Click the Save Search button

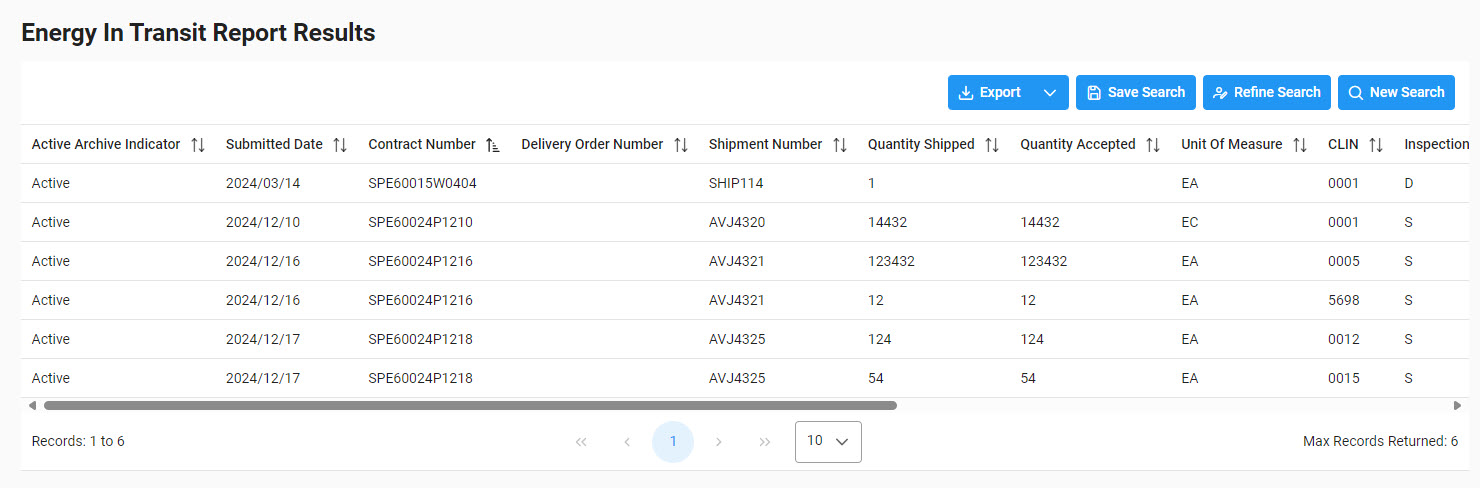click(x=1135, y=93)
